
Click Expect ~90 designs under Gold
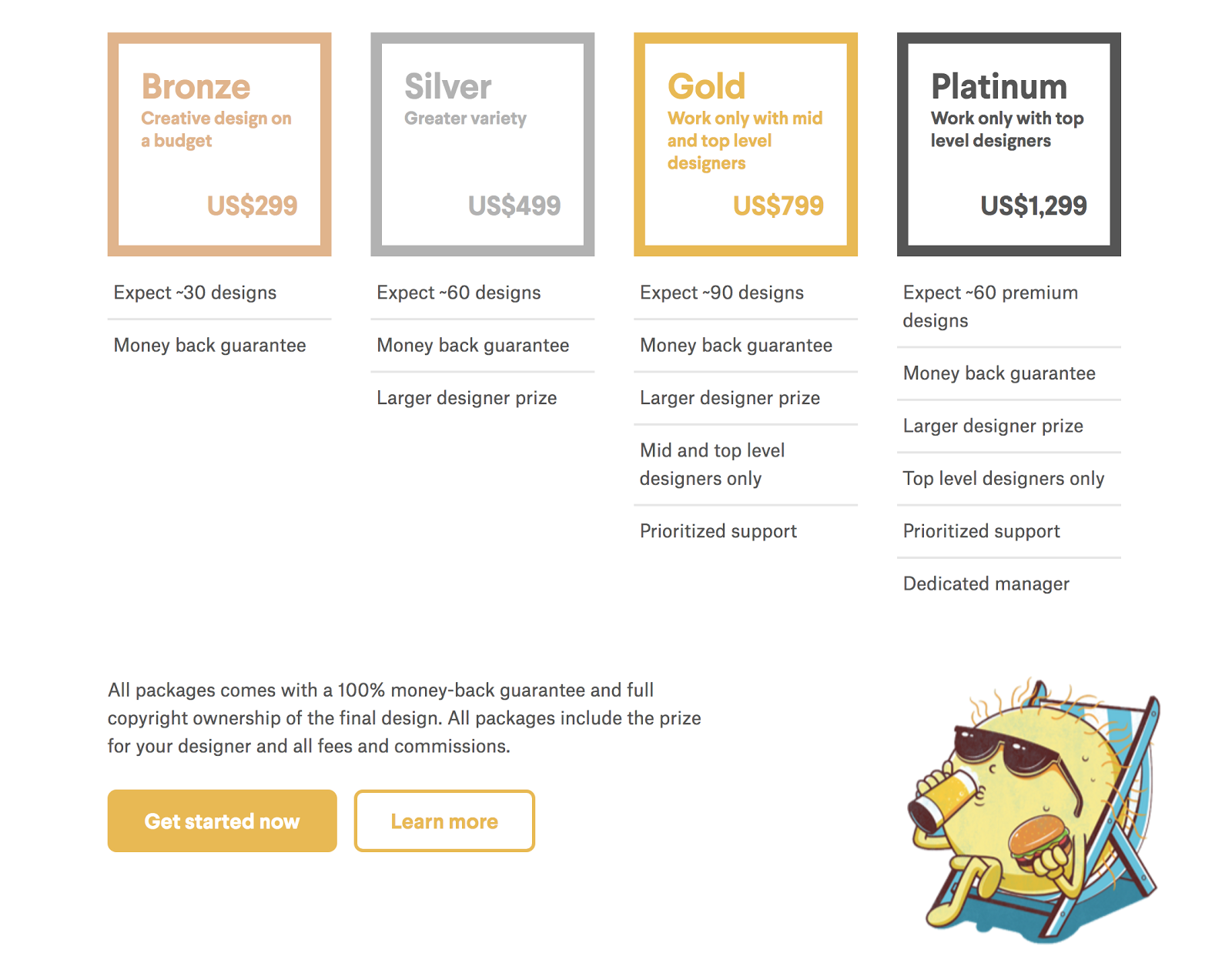coord(721,293)
